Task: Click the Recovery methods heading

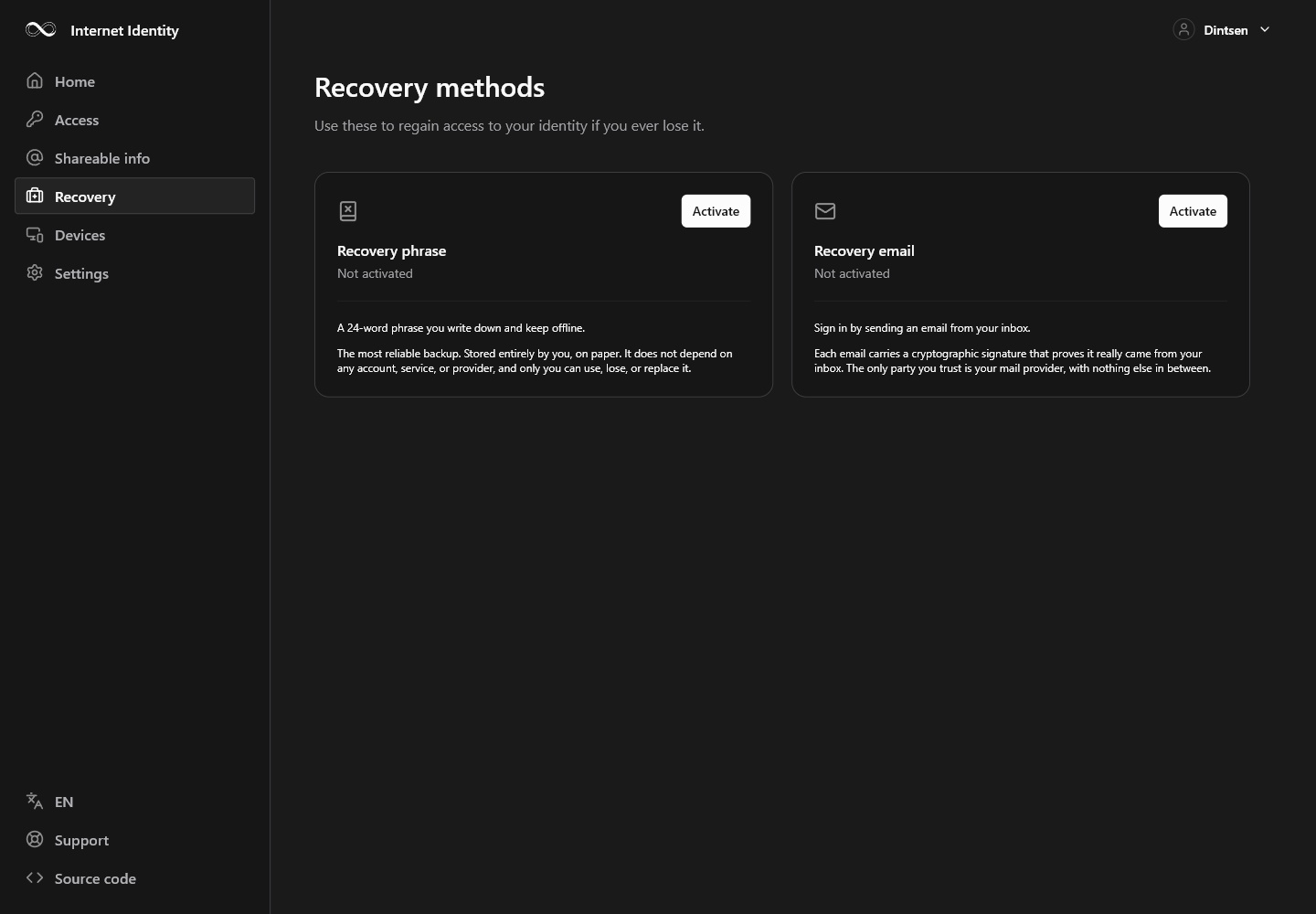Action: click(x=430, y=88)
